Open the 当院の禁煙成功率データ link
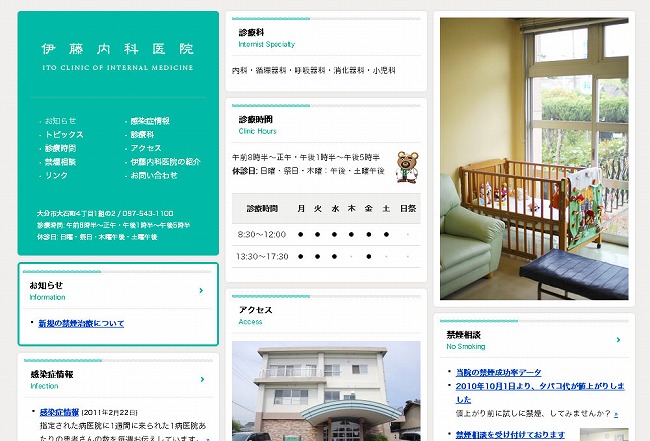Screen dimensions: 650x441 click(x=499, y=372)
